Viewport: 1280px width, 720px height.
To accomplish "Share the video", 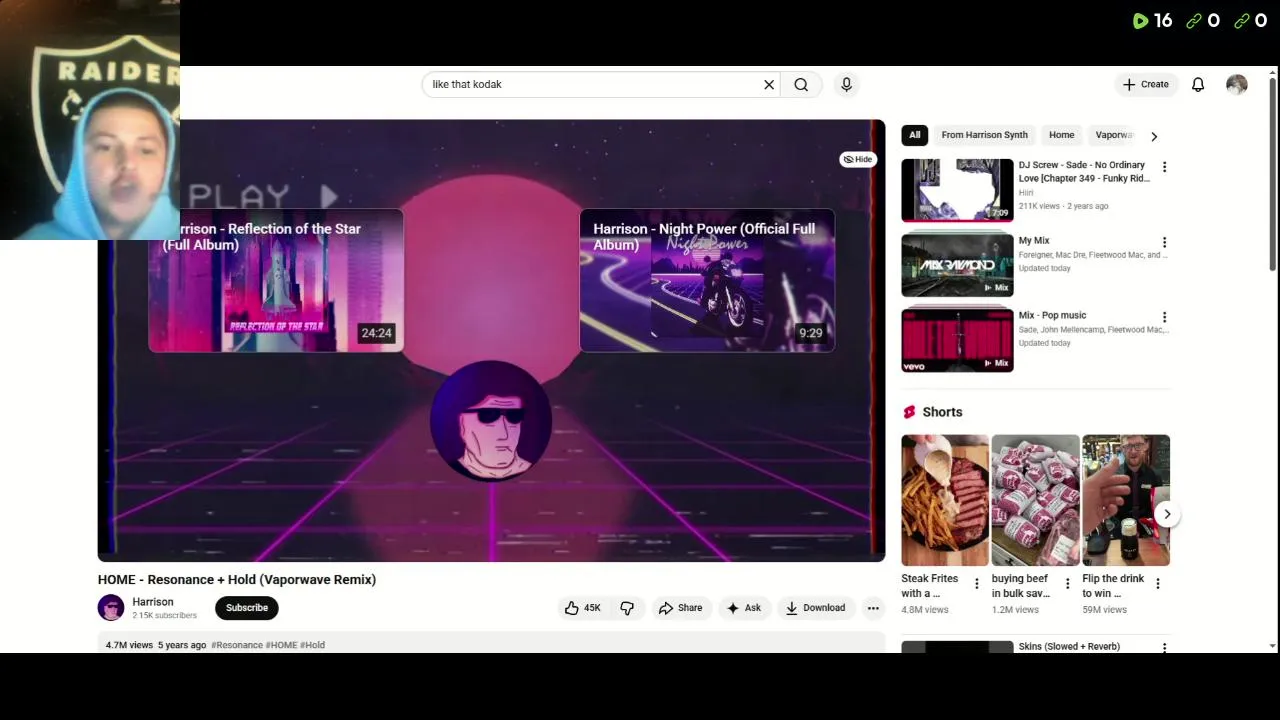I will [x=680, y=608].
